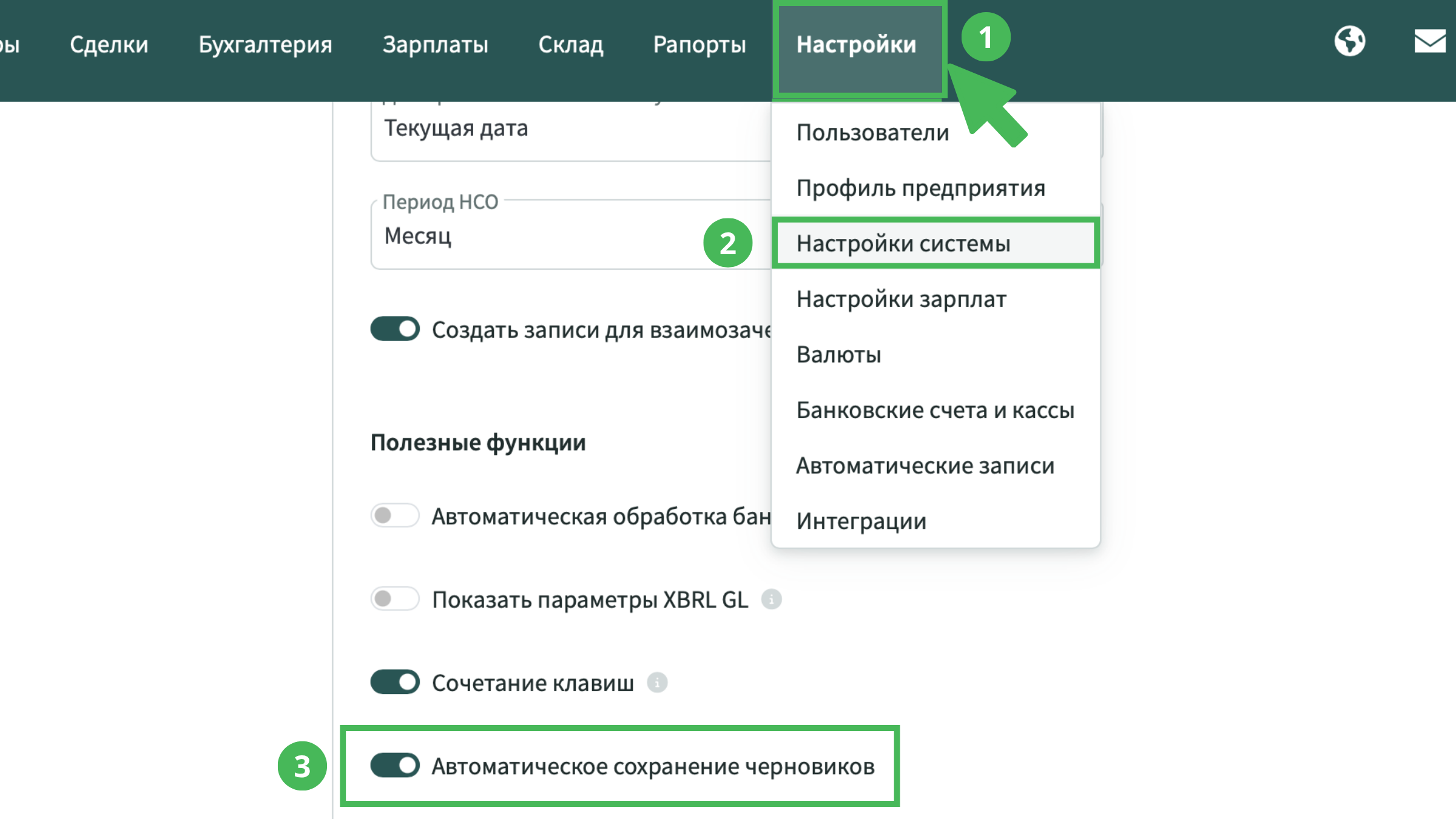Open the Текущая дата dropdown field

point(546,129)
